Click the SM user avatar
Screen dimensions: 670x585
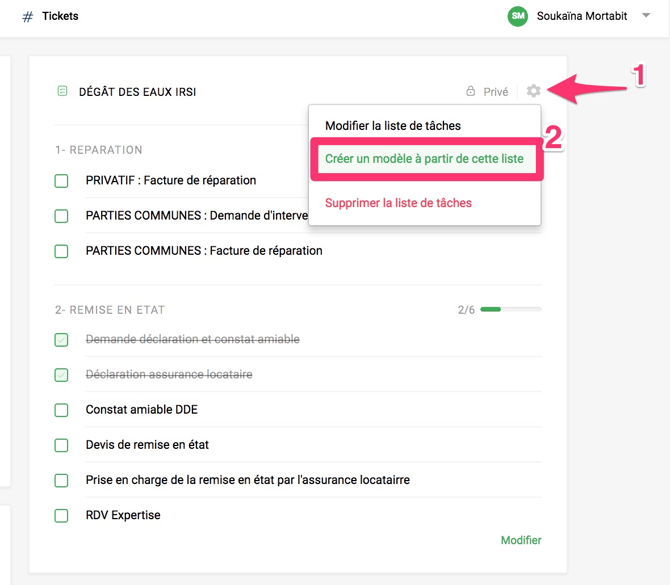pos(517,16)
